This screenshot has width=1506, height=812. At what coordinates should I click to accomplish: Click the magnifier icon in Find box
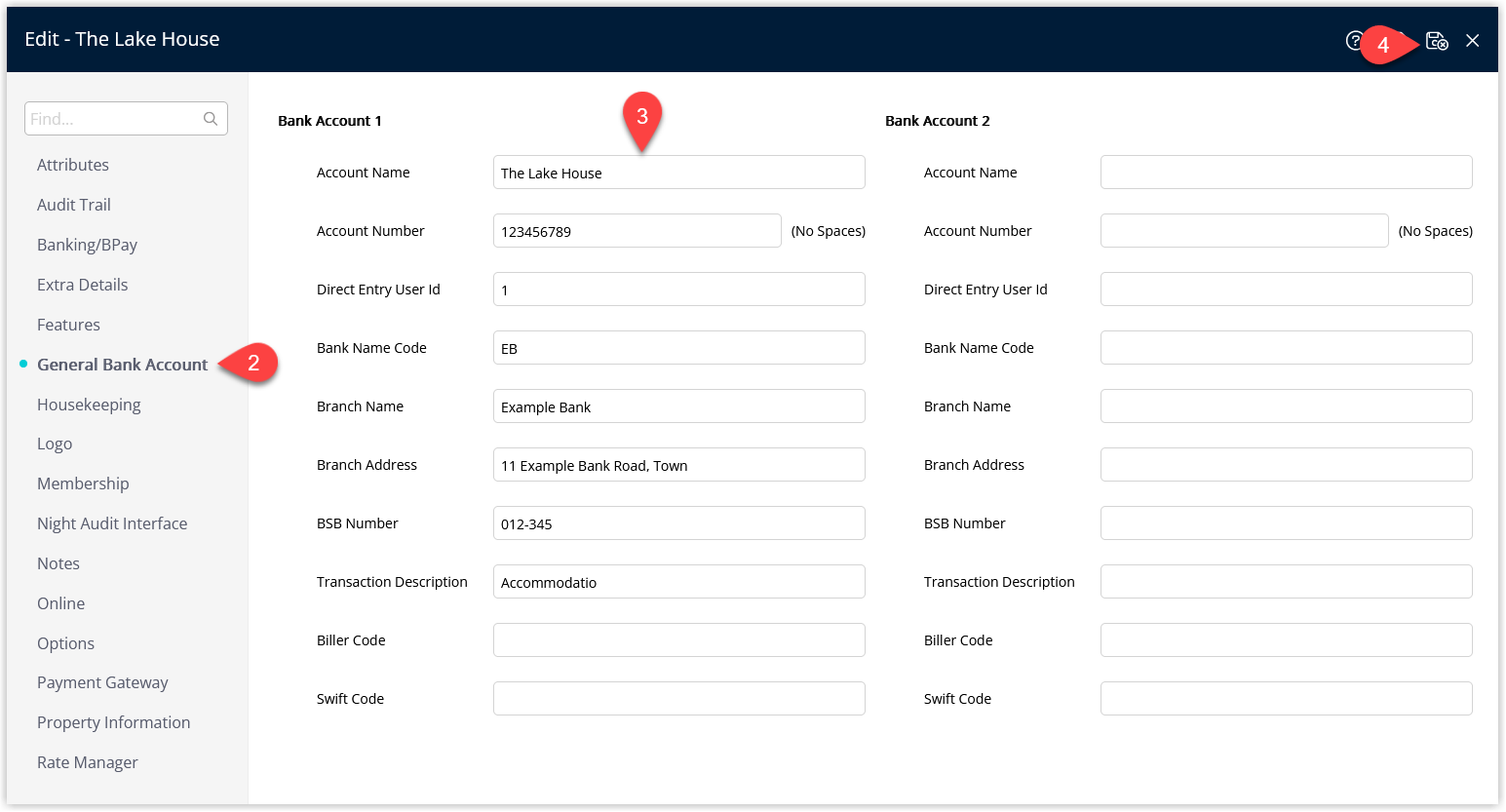pyautogui.click(x=211, y=119)
